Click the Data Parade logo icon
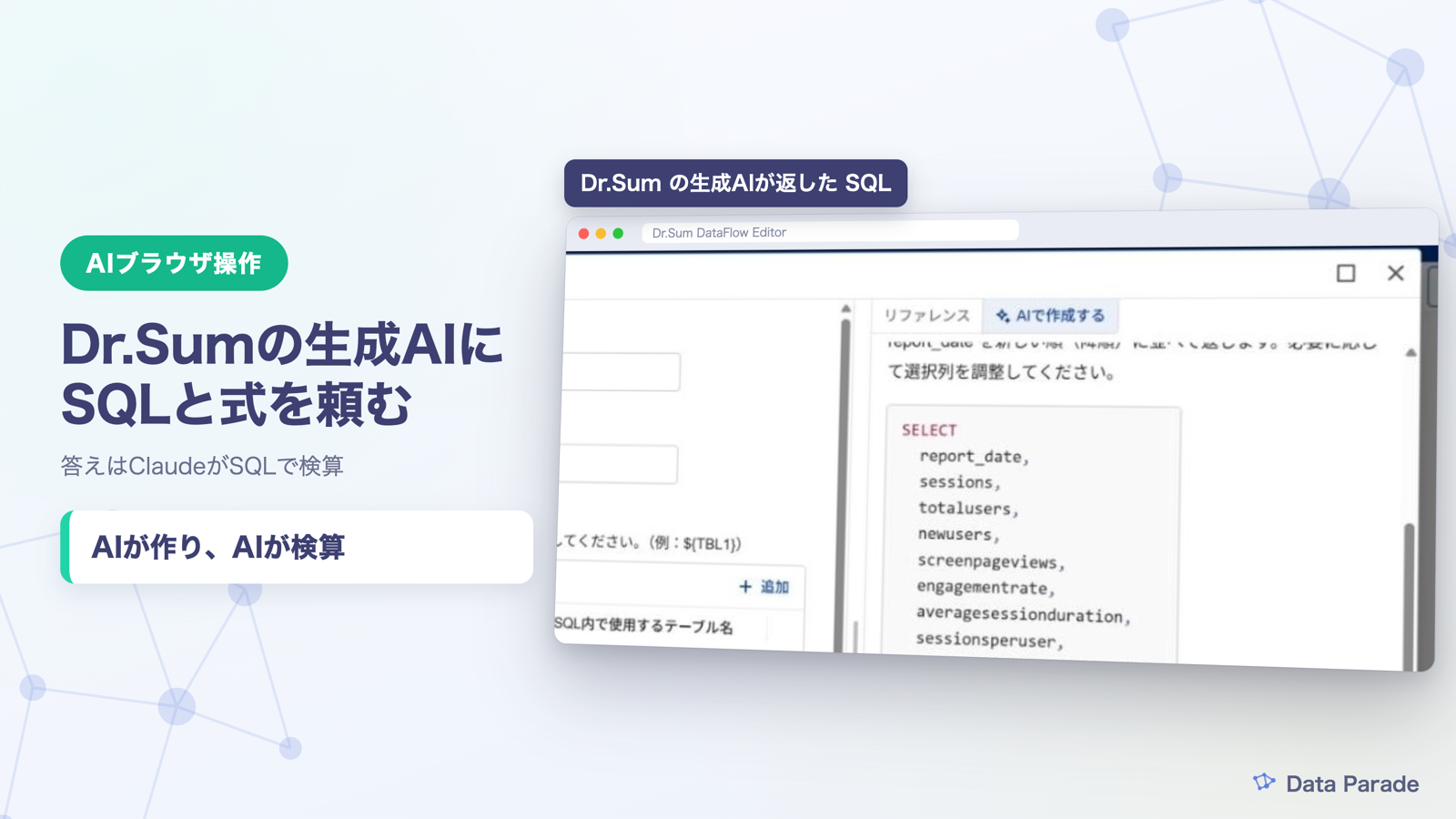1456x819 pixels. pyautogui.click(x=1264, y=783)
